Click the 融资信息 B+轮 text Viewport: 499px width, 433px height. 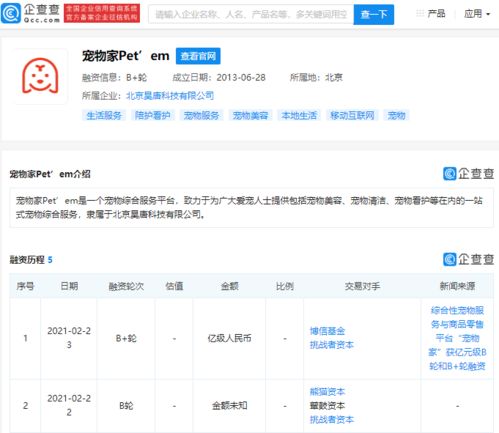pos(114,78)
